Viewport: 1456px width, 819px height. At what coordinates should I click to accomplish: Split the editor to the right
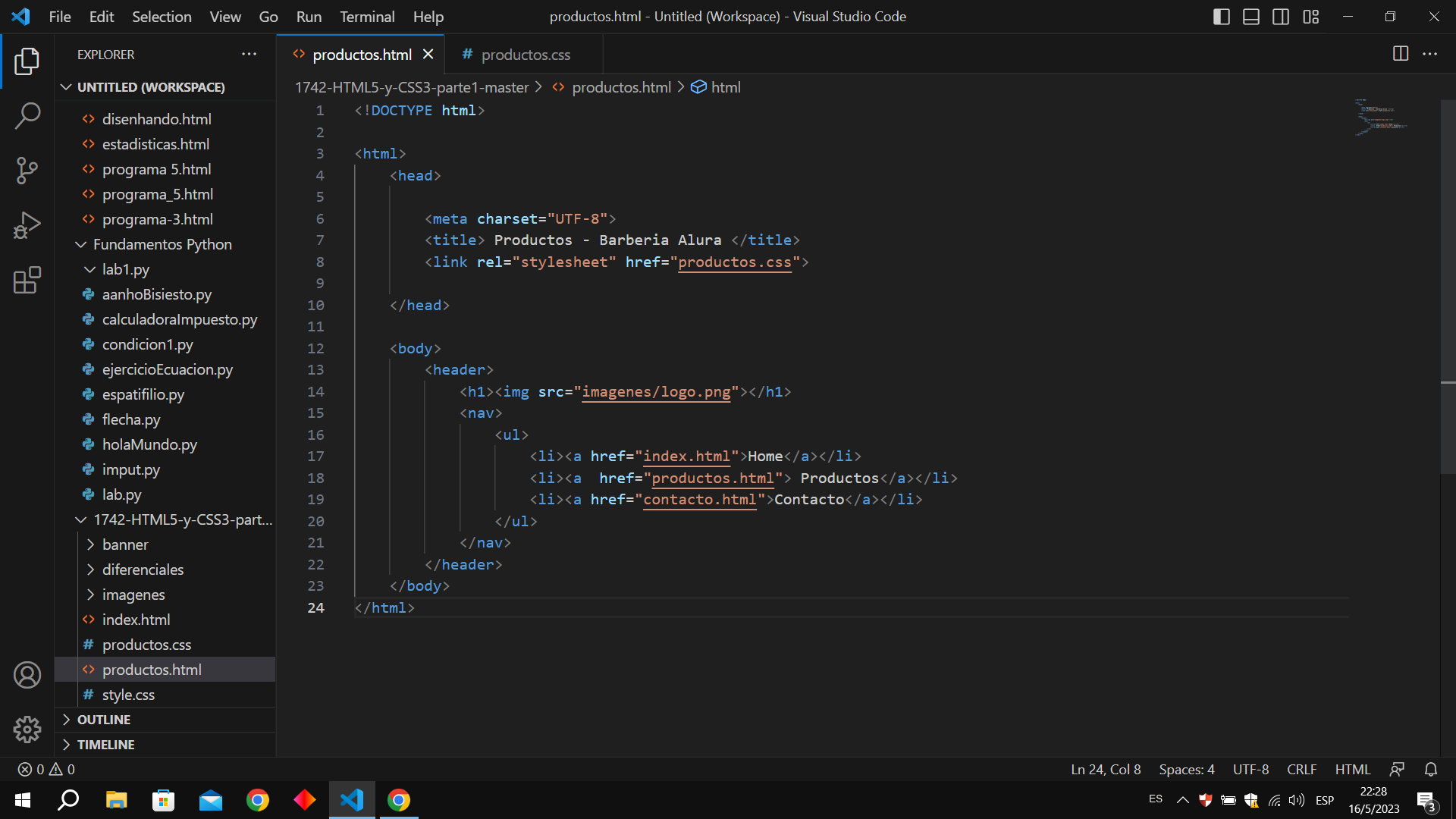1401,54
